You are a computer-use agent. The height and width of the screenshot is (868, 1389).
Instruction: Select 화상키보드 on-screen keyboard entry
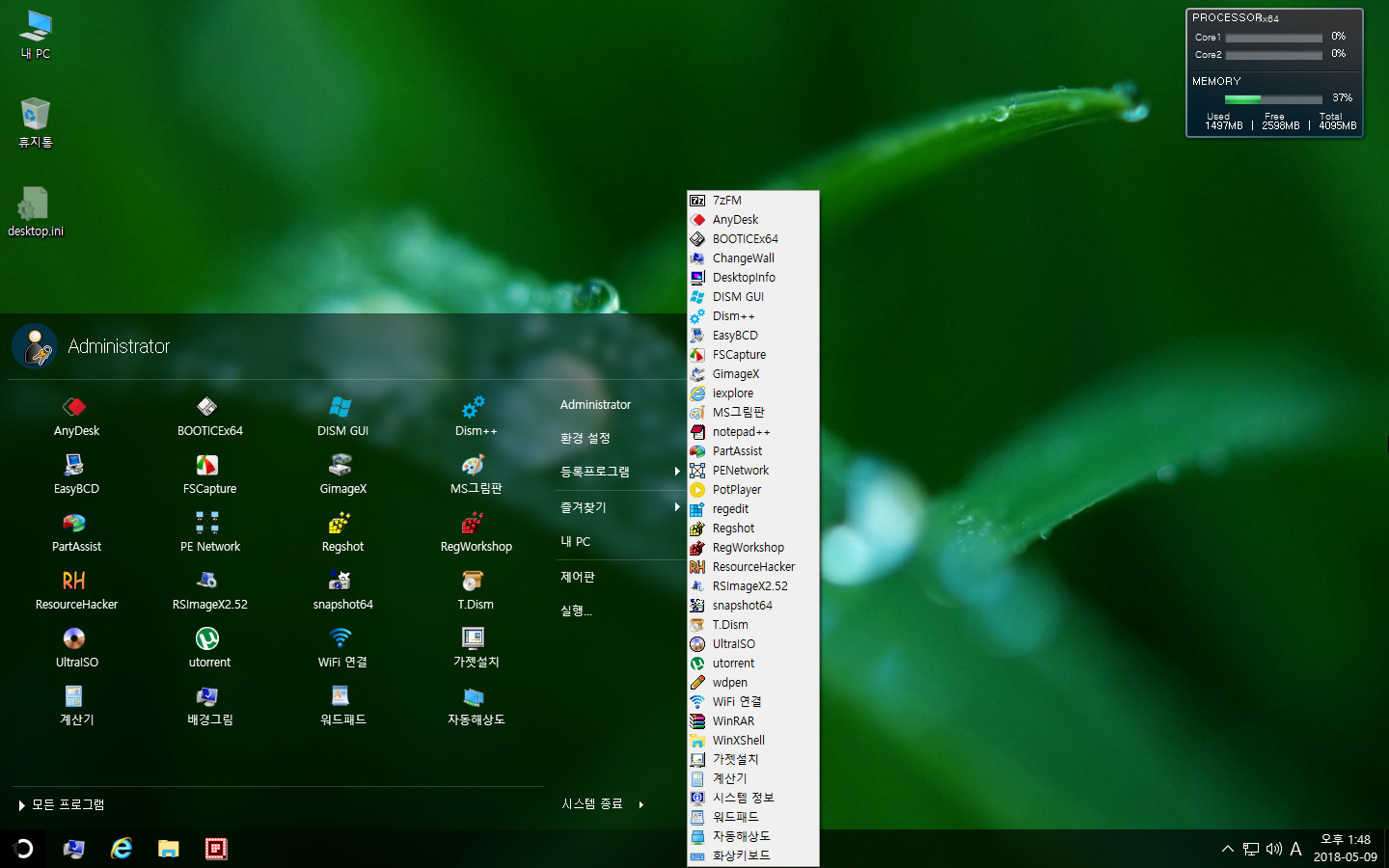tap(753, 855)
